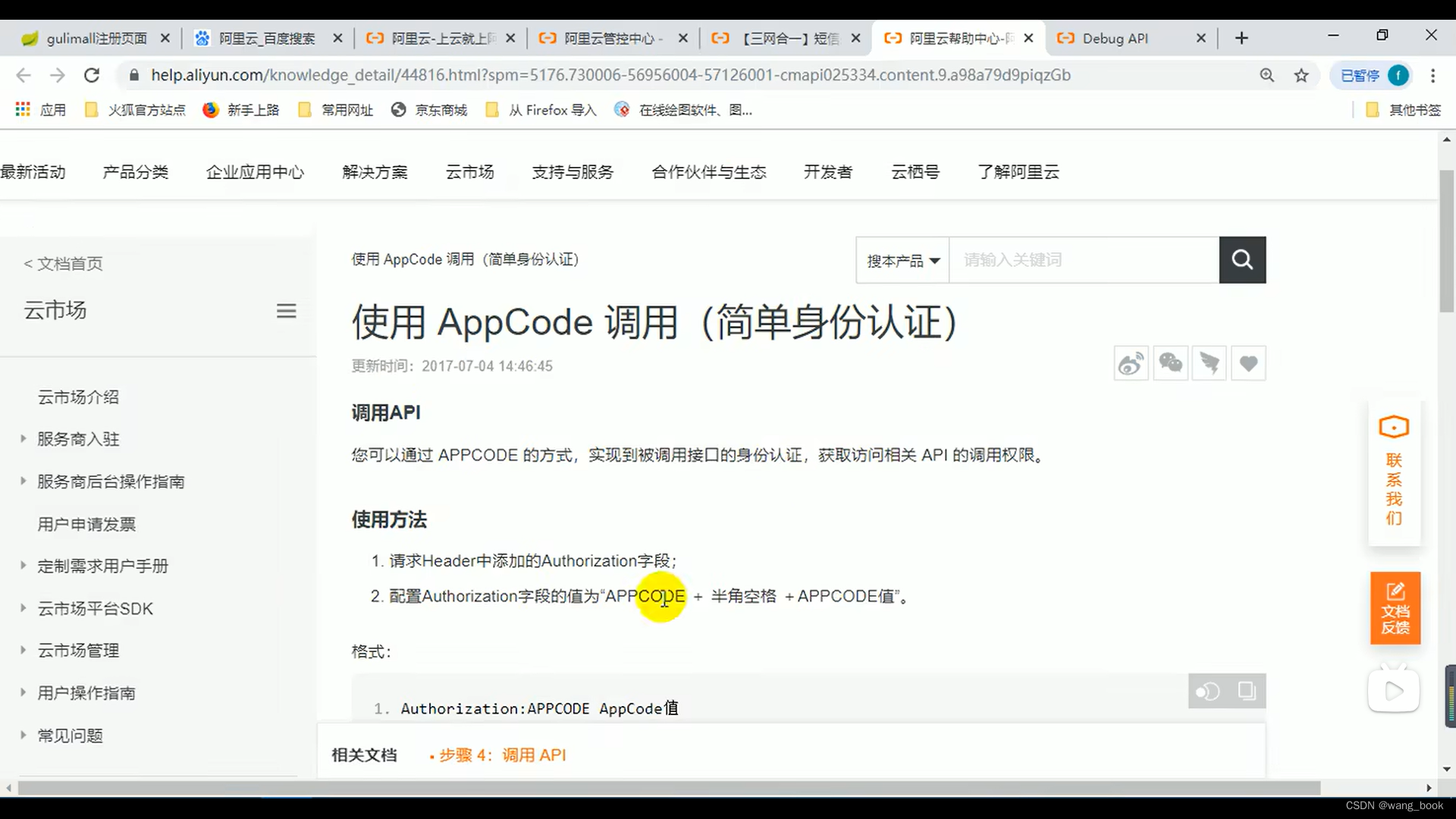Viewport: 1456px width, 819px height.
Task: Go forward in browser history
Action: pos(58,75)
